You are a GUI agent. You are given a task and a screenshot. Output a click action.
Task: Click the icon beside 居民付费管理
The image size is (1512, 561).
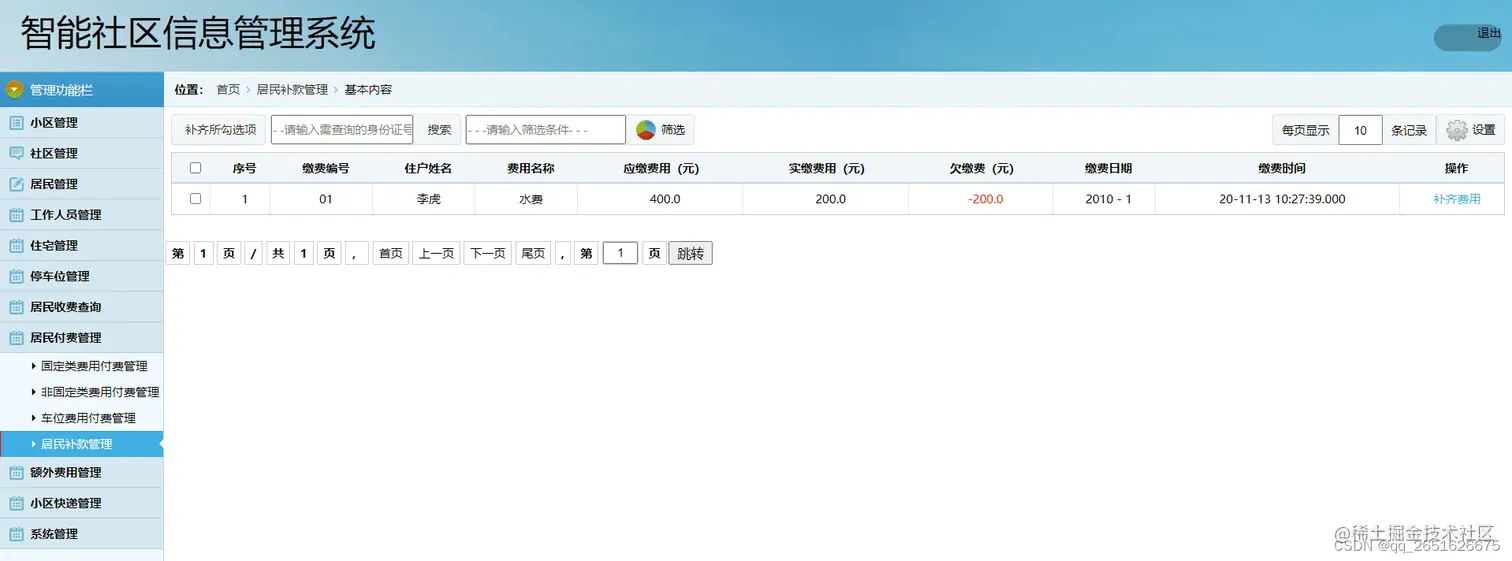(16, 338)
